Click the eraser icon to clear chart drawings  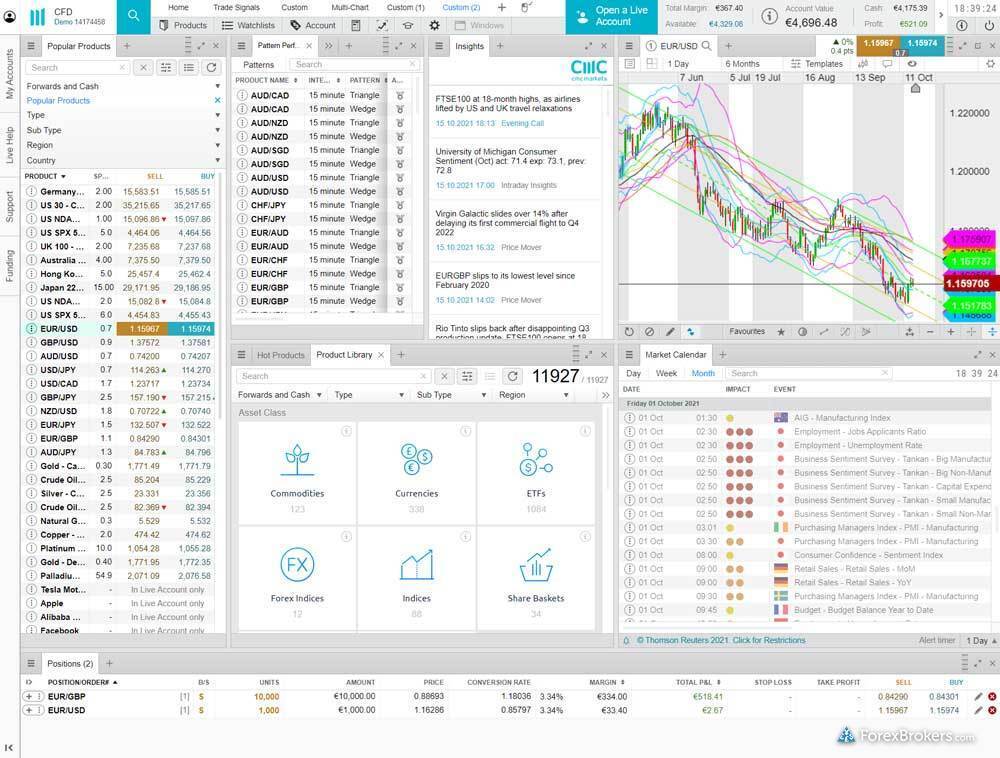(x=647, y=331)
